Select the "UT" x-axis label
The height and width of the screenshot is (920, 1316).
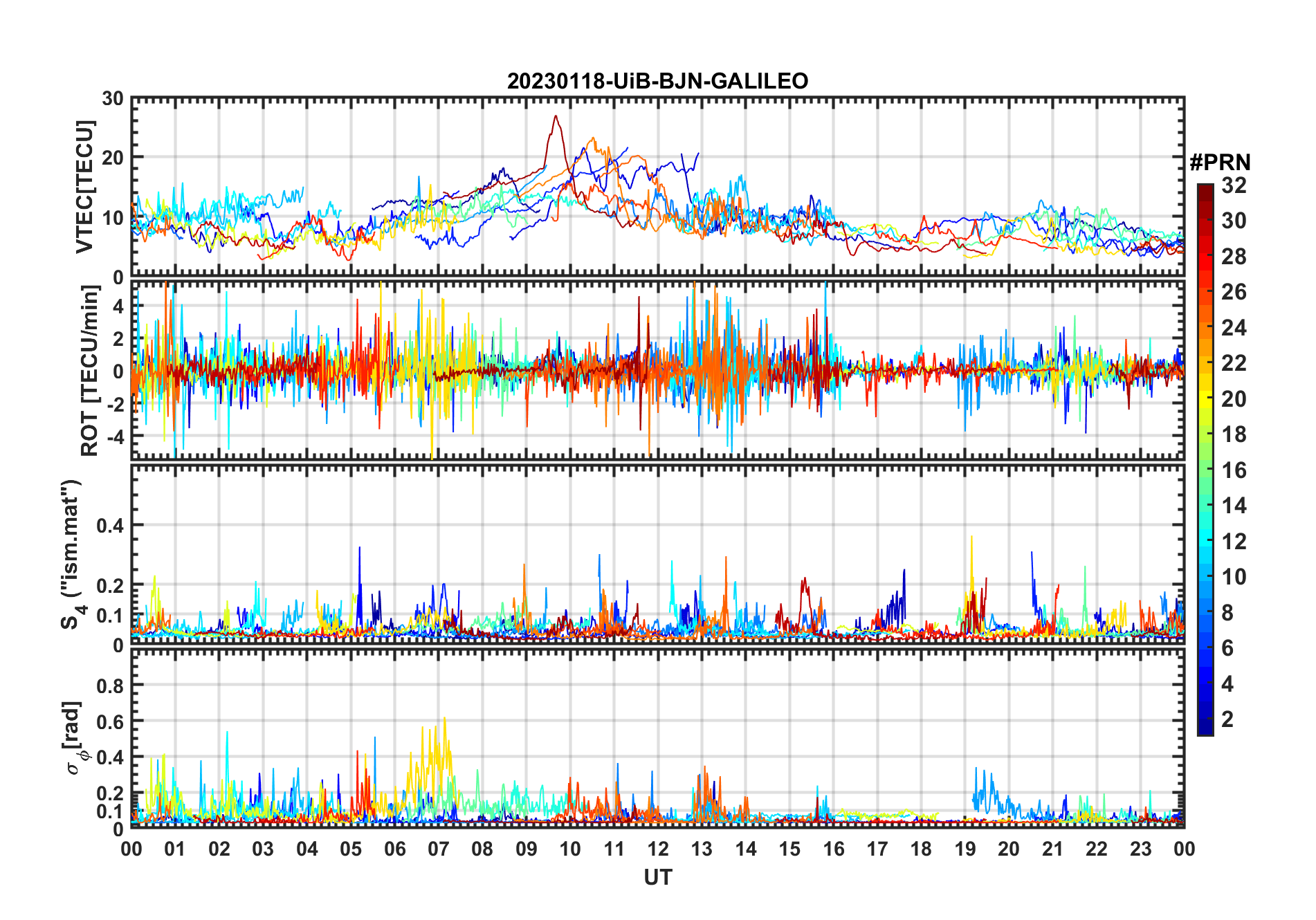[x=657, y=877]
